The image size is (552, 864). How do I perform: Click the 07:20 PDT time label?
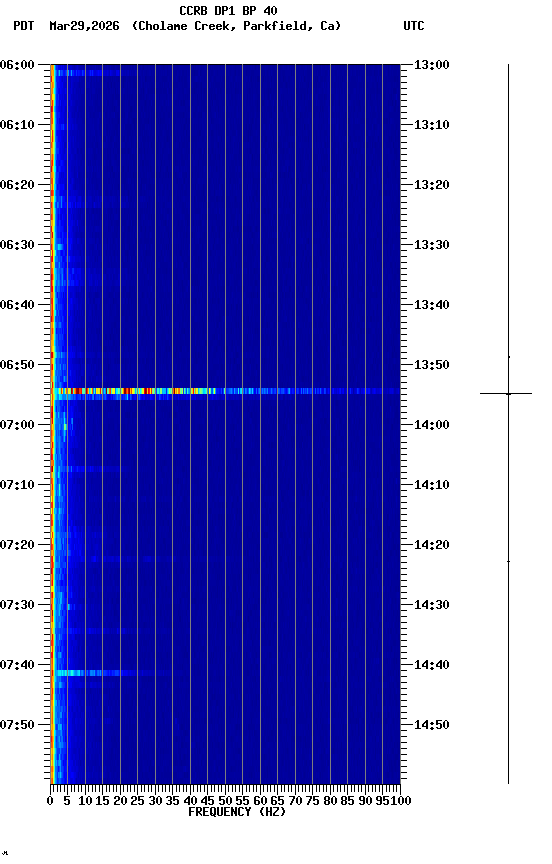click(17, 546)
